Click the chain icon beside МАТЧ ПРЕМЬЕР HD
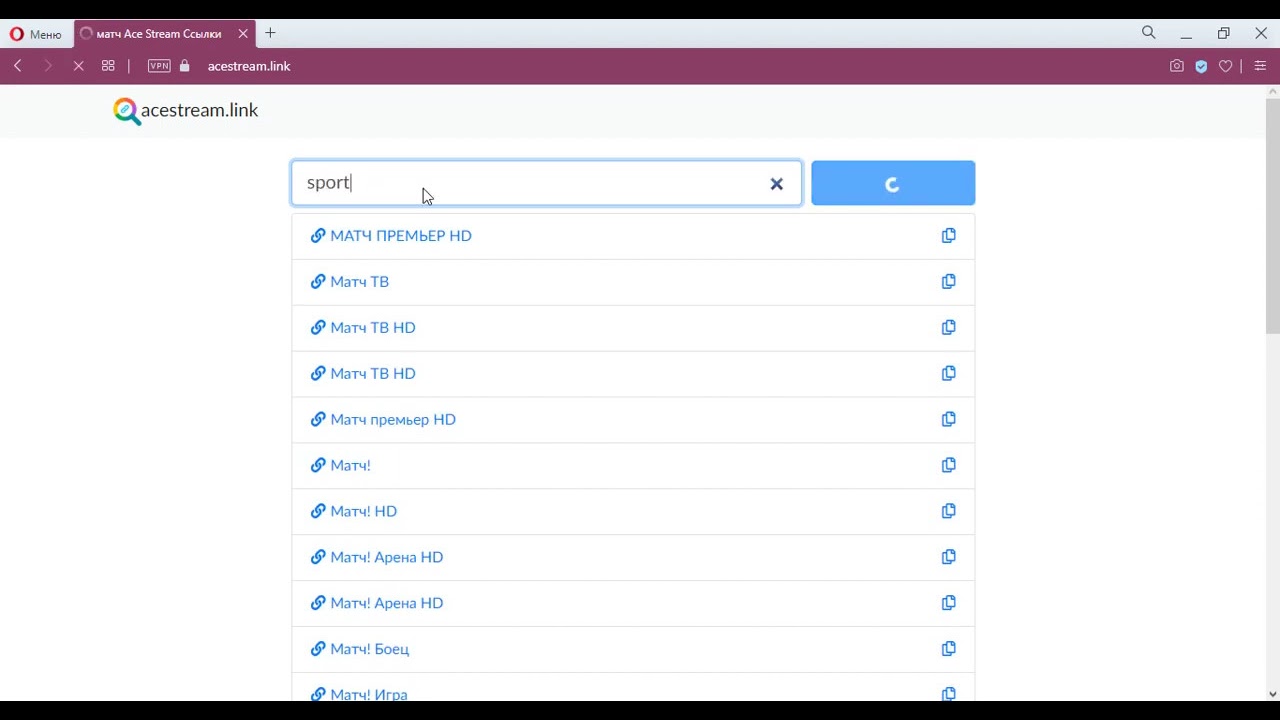 pyautogui.click(x=318, y=236)
